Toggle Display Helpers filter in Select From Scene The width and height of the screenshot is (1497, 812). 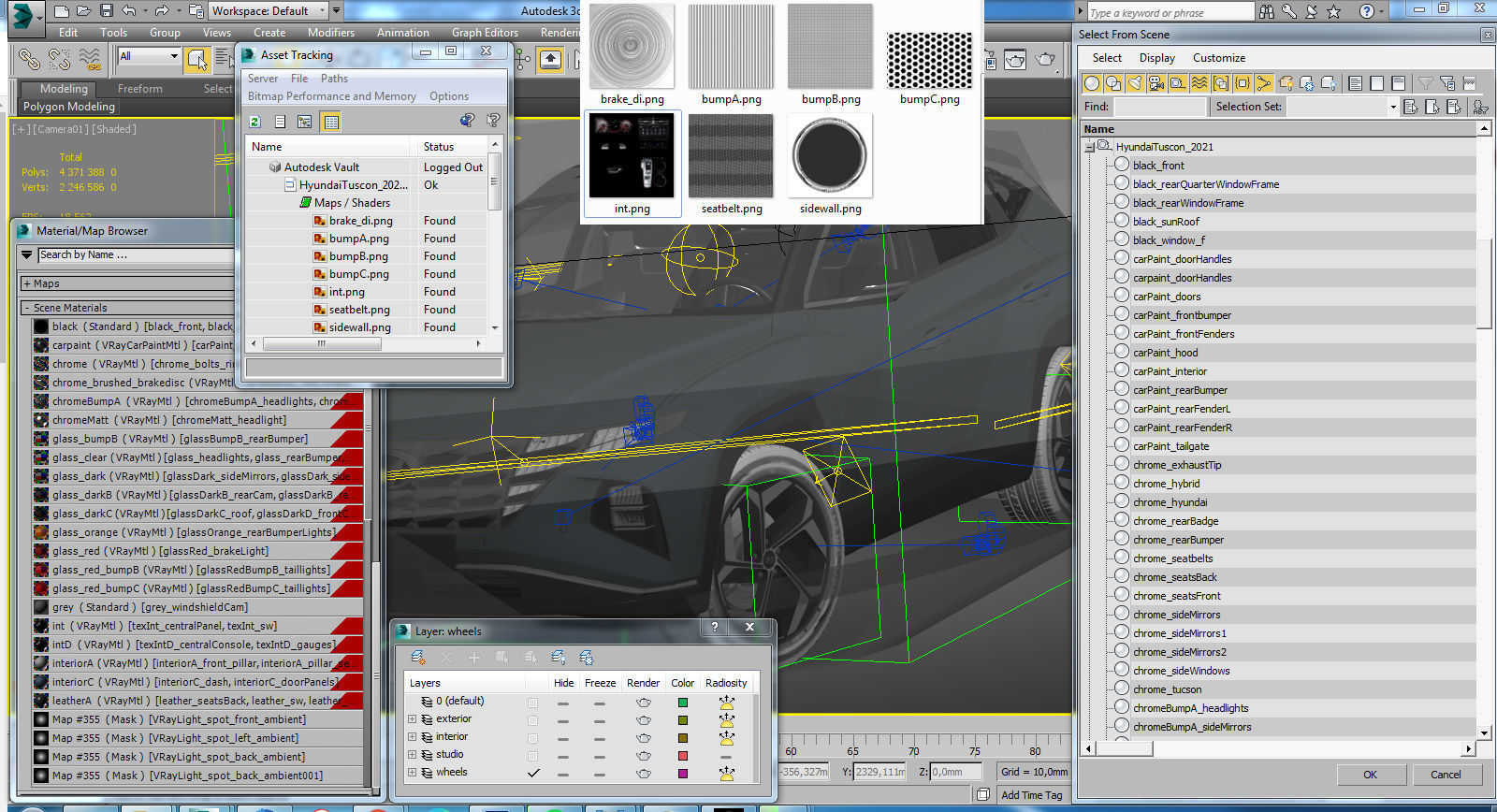[1177, 83]
